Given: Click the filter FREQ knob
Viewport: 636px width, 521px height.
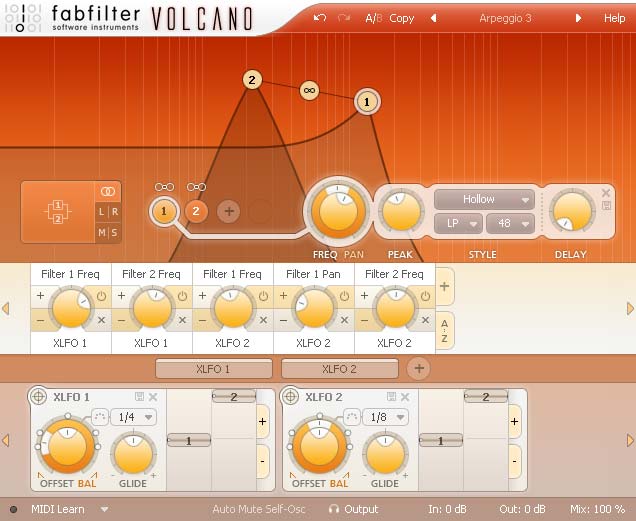Looking at the screenshot, I should tap(338, 211).
